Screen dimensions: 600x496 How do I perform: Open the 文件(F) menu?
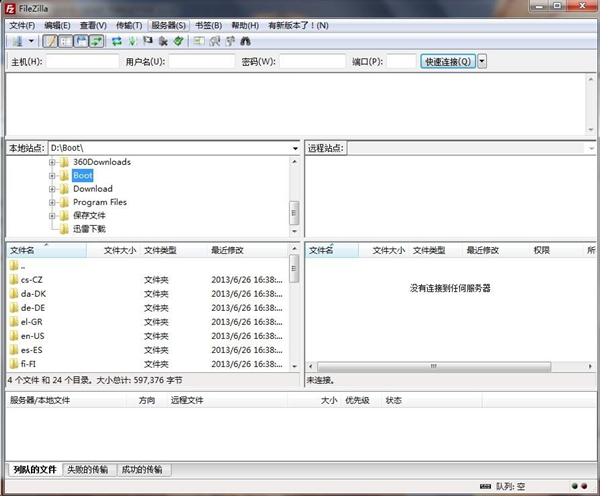[22, 26]
